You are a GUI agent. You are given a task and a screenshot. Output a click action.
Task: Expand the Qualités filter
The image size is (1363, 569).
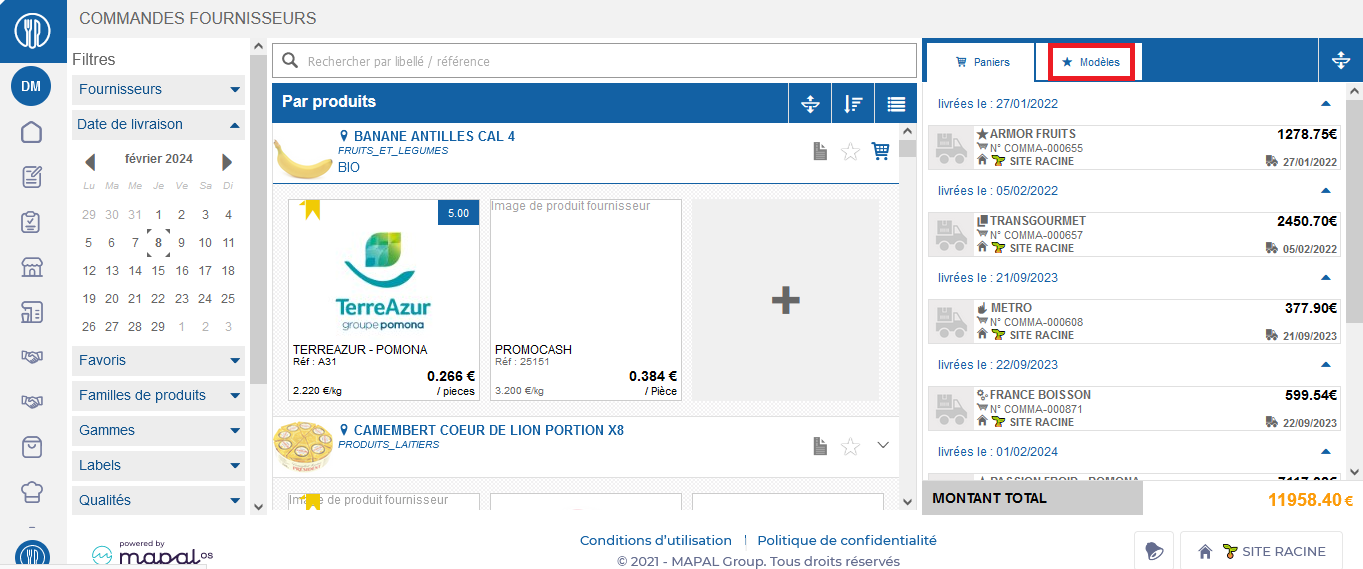point(158,500)
